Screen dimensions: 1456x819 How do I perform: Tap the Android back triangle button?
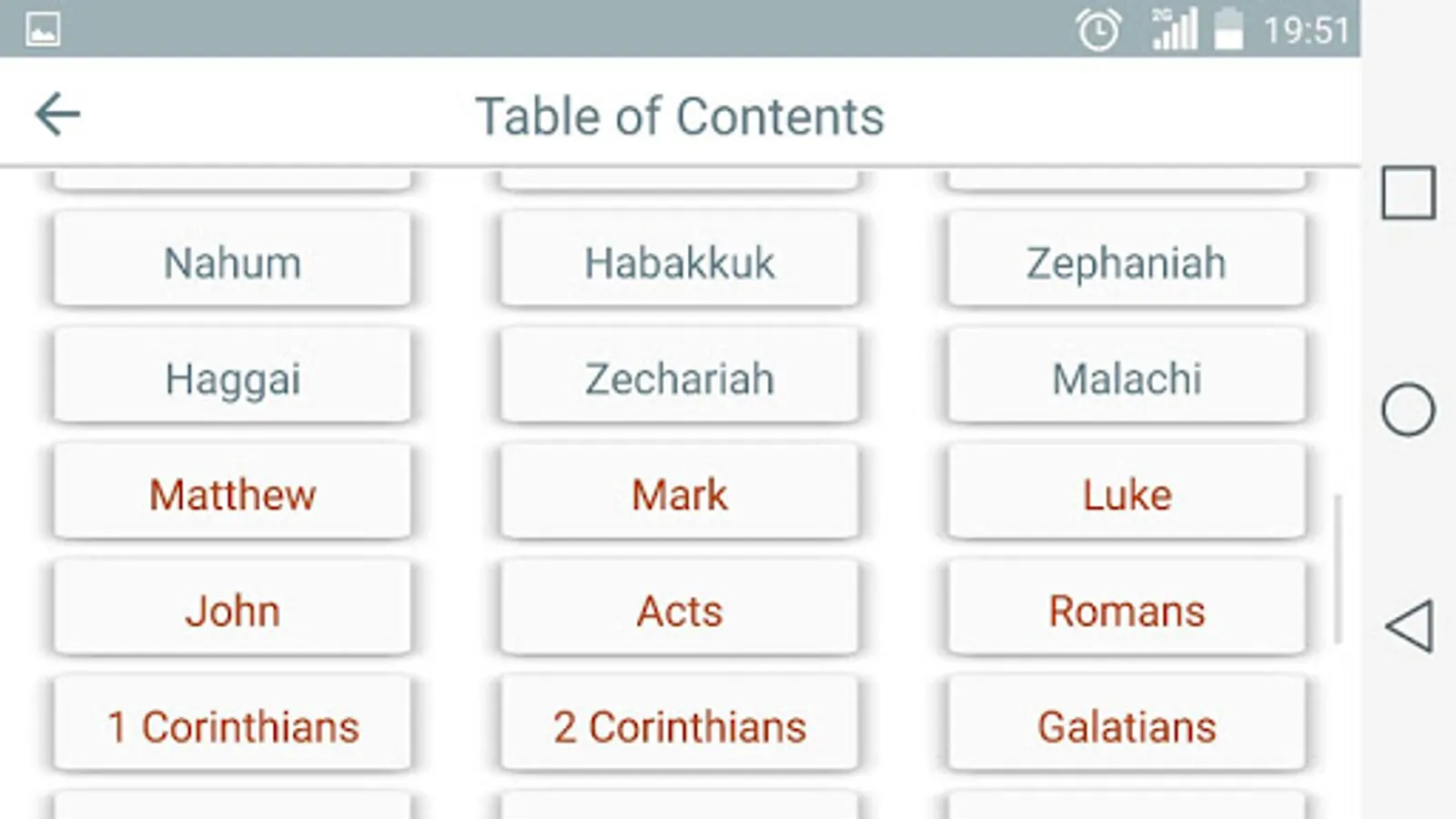1409,626
